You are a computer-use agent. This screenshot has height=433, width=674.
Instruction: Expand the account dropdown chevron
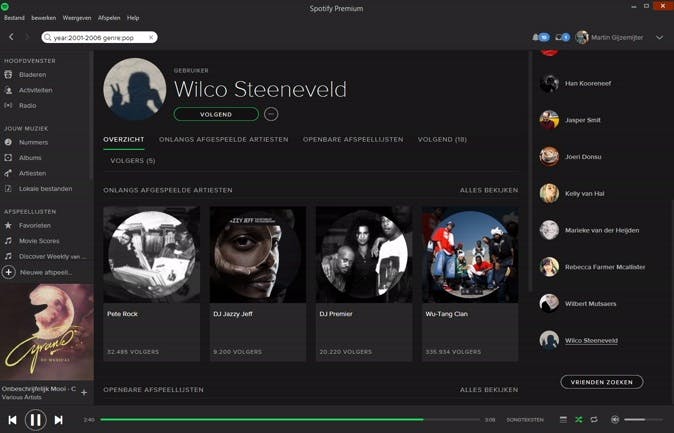[659, 37]
